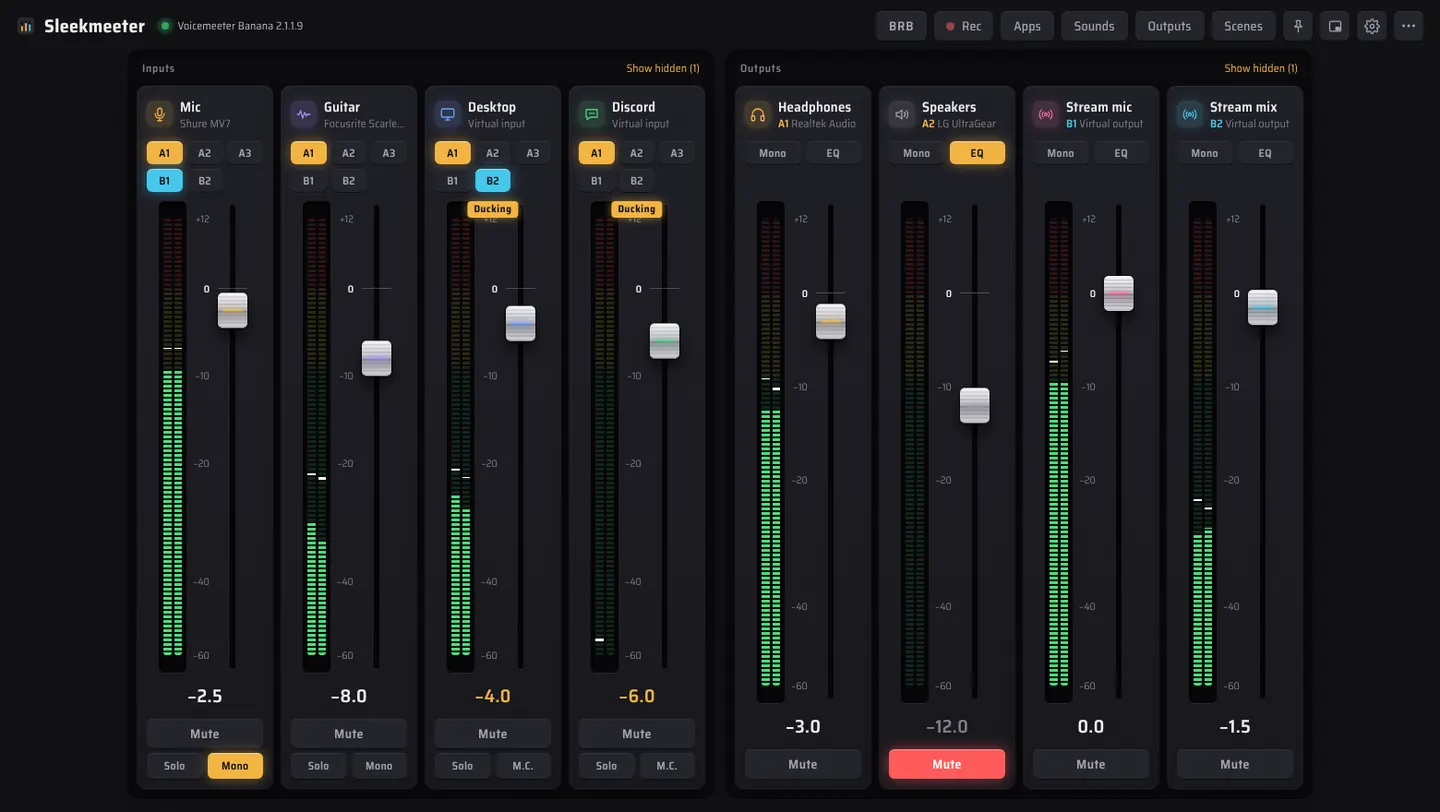
Task: Click the Sleekmeter logo icon
Action: (26, 26)
